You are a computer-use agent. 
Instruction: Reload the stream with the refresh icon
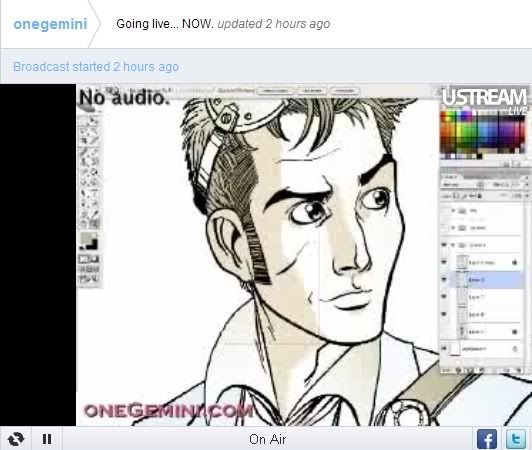[x=16, y=439]
